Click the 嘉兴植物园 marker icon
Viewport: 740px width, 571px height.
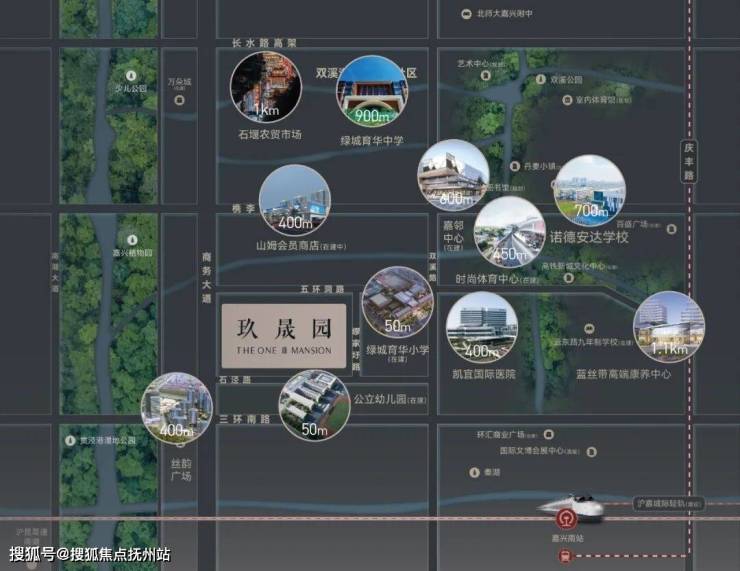(133, 240)
